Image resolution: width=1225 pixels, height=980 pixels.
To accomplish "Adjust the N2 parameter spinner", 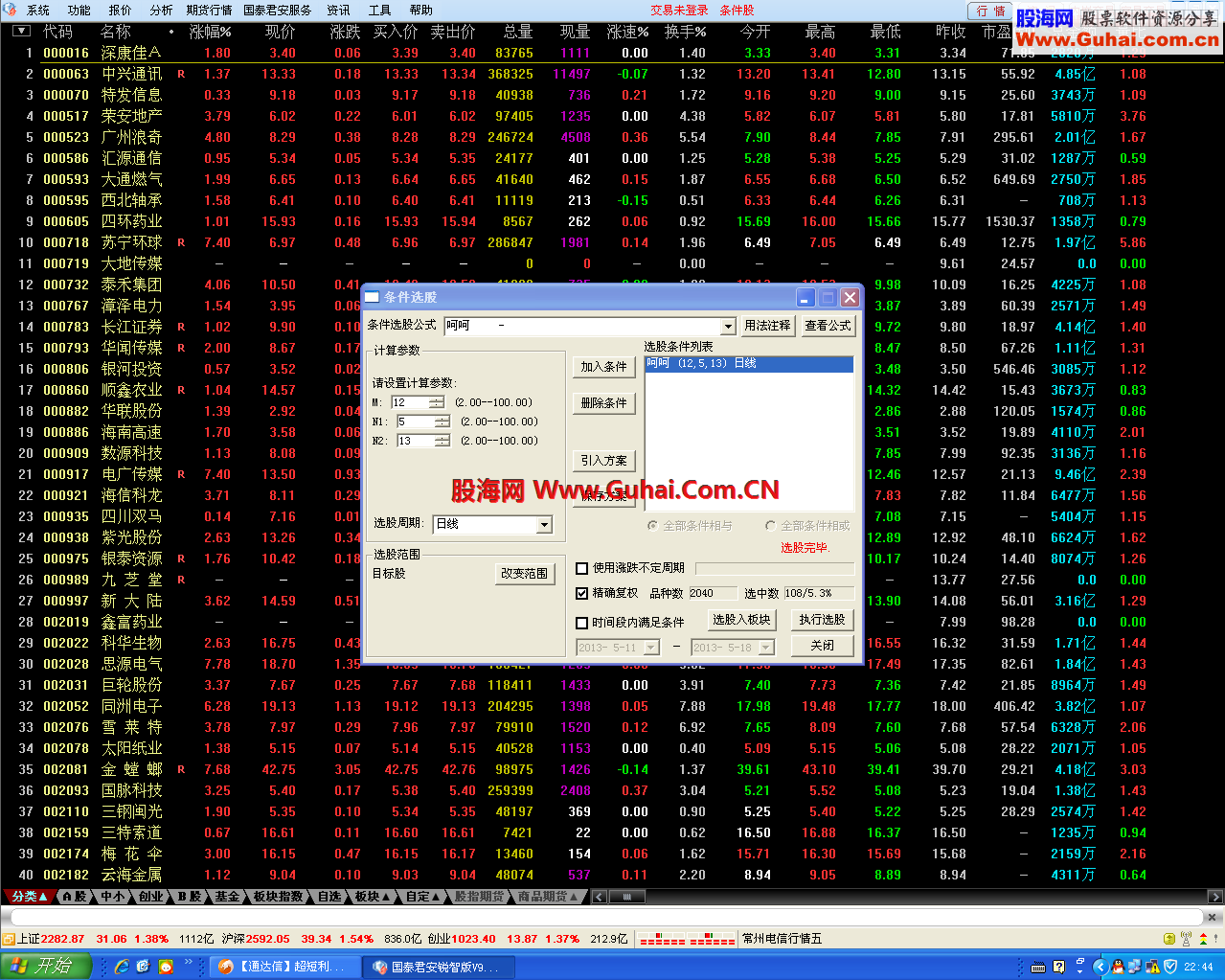I will [x=442, y=441].
